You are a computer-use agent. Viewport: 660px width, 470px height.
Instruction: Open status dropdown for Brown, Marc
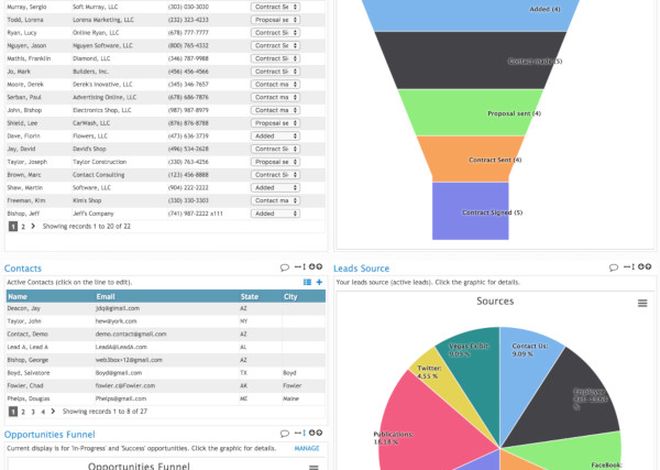275,175
